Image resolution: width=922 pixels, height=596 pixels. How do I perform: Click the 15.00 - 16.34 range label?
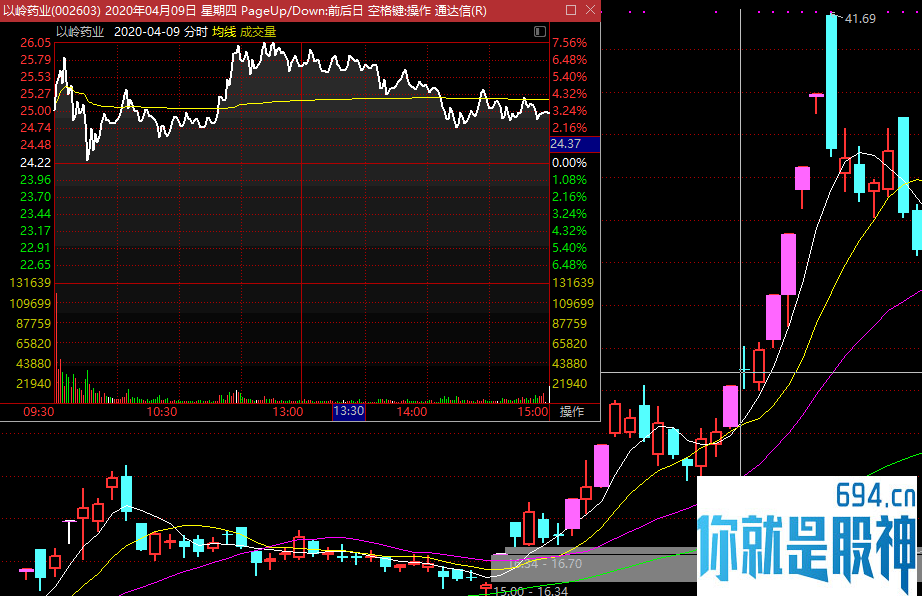pos(531,591)
